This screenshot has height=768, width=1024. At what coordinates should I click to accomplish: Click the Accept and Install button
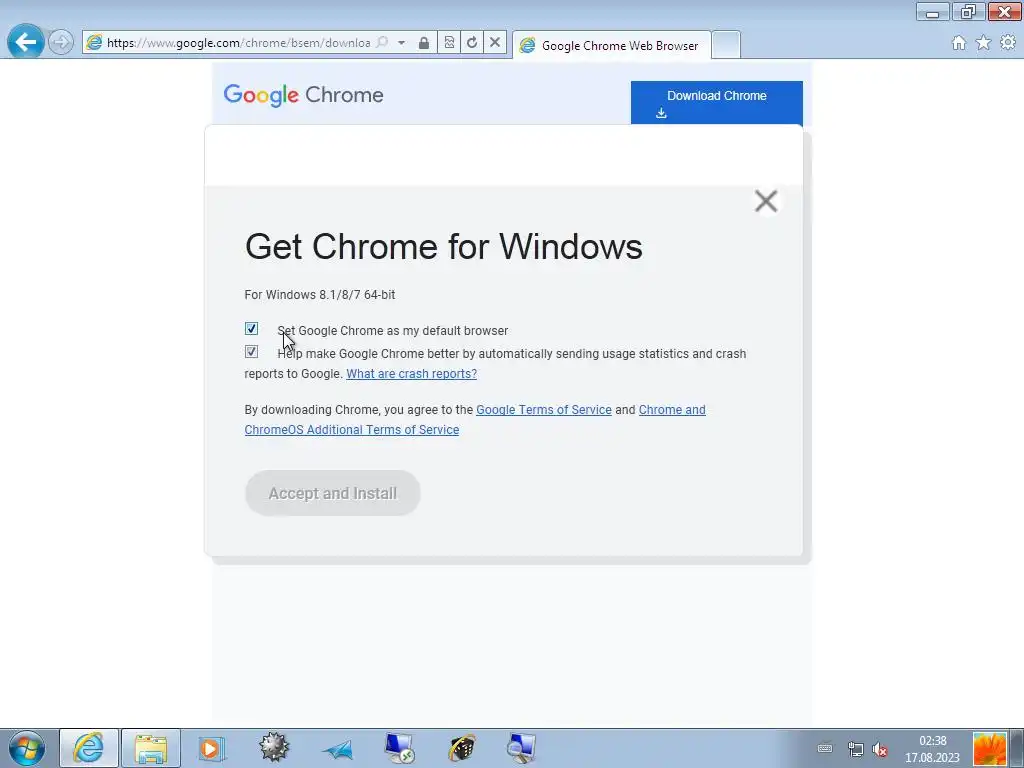coord(332,493)
